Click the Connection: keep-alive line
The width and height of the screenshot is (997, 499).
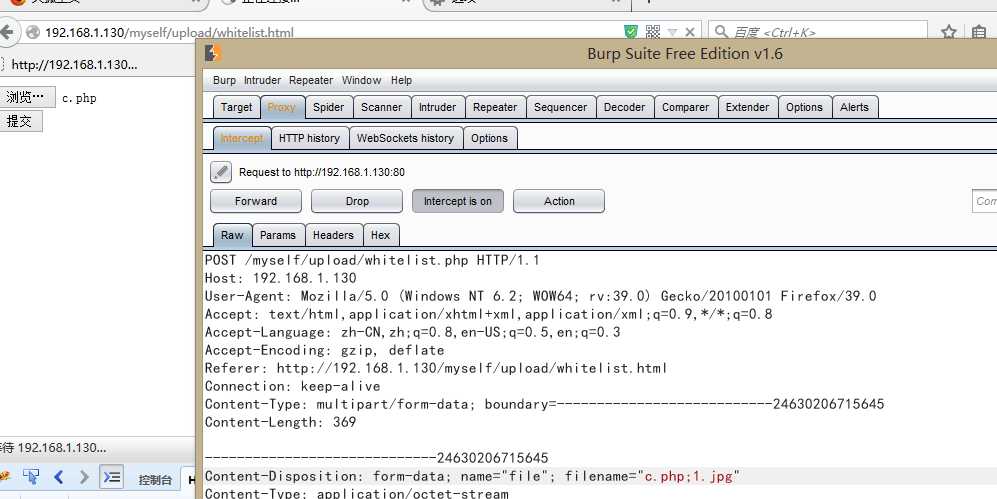tap(292, 386)
